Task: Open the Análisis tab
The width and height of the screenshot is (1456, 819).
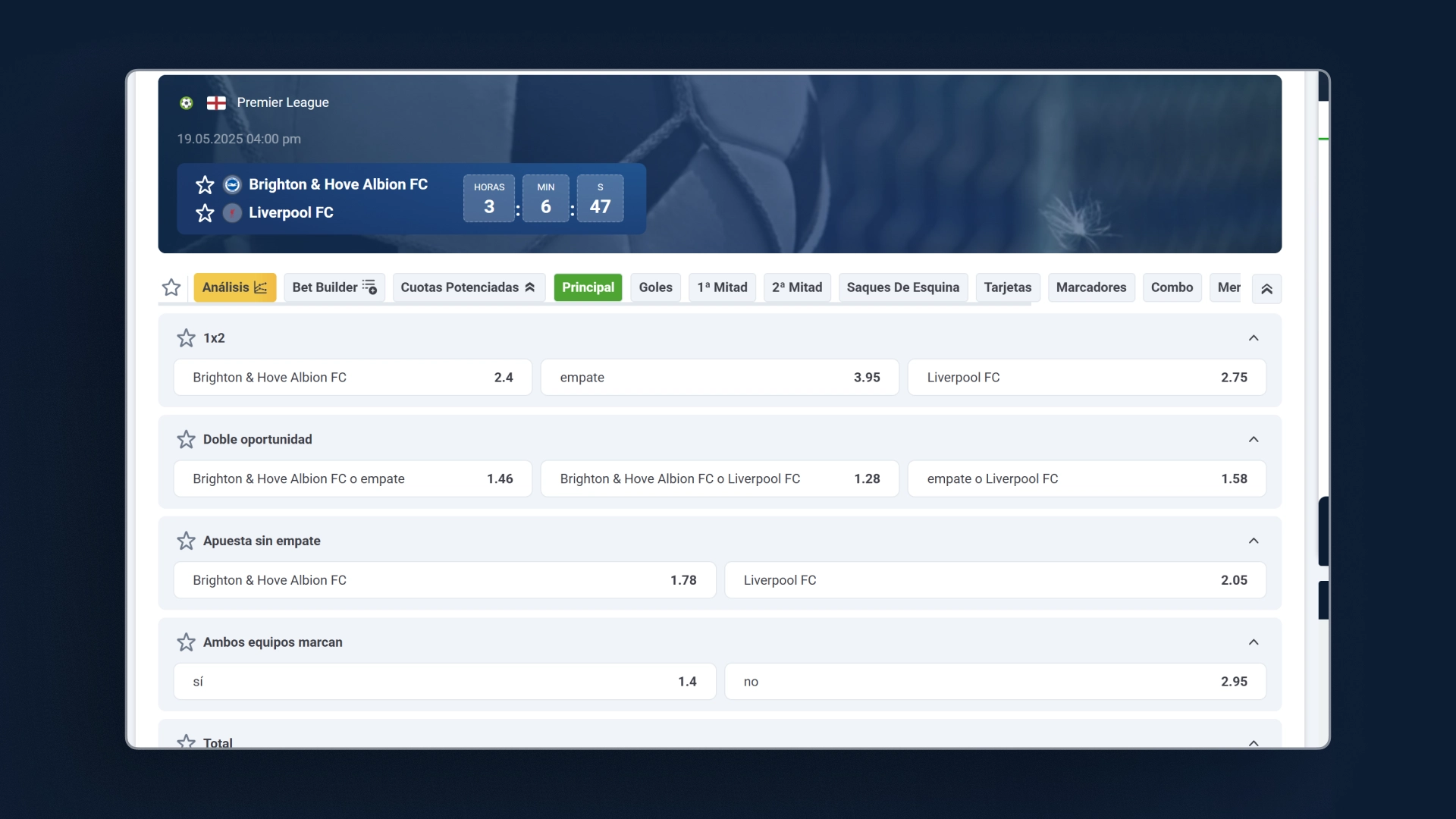Action: click(235, 287)
